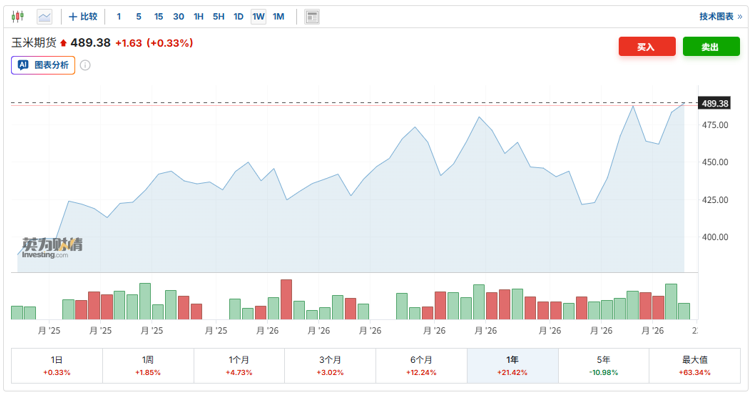Click the +1.63 (+0.33%) change text

pos(154,43)
